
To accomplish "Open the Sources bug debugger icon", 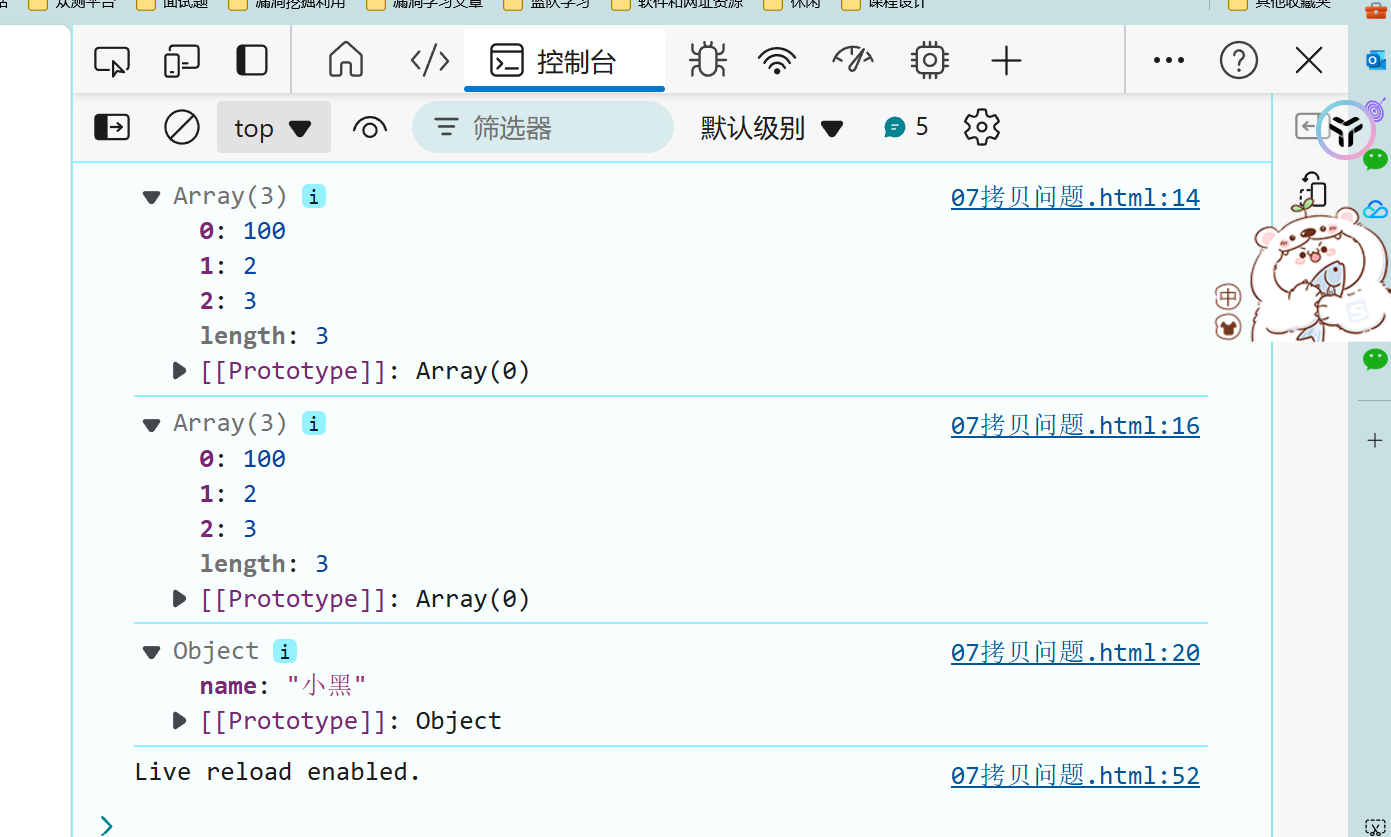I will tap(707, 61).
